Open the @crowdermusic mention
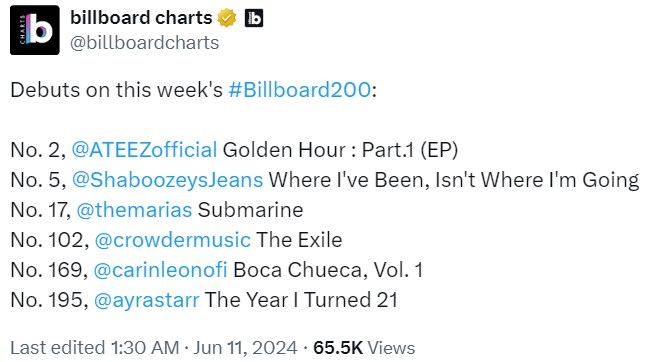670x362 pixels. (x=173, y=240)
